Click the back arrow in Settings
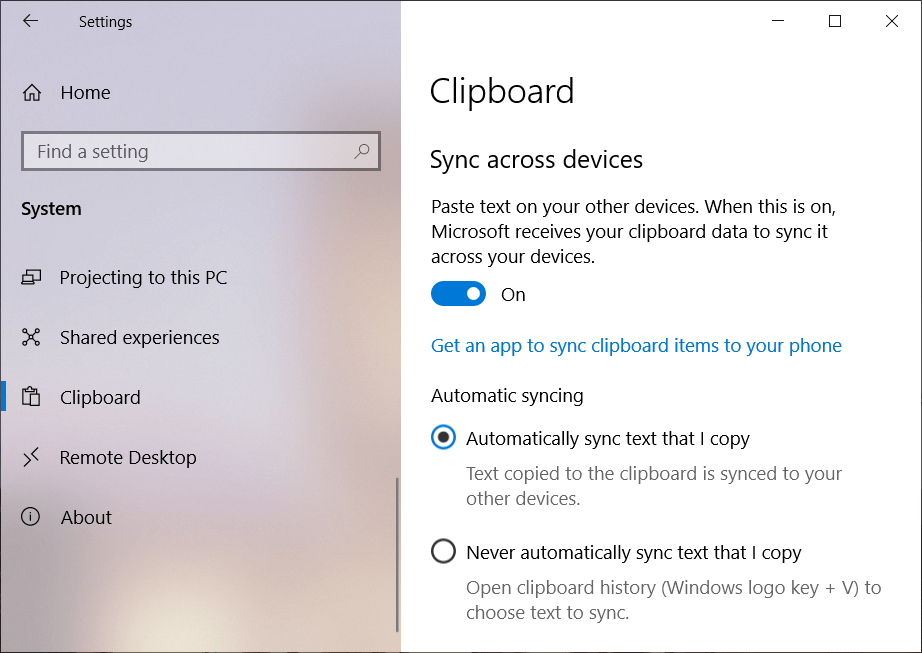The width and height of the screenshot is (922, 653). (31, 21)
